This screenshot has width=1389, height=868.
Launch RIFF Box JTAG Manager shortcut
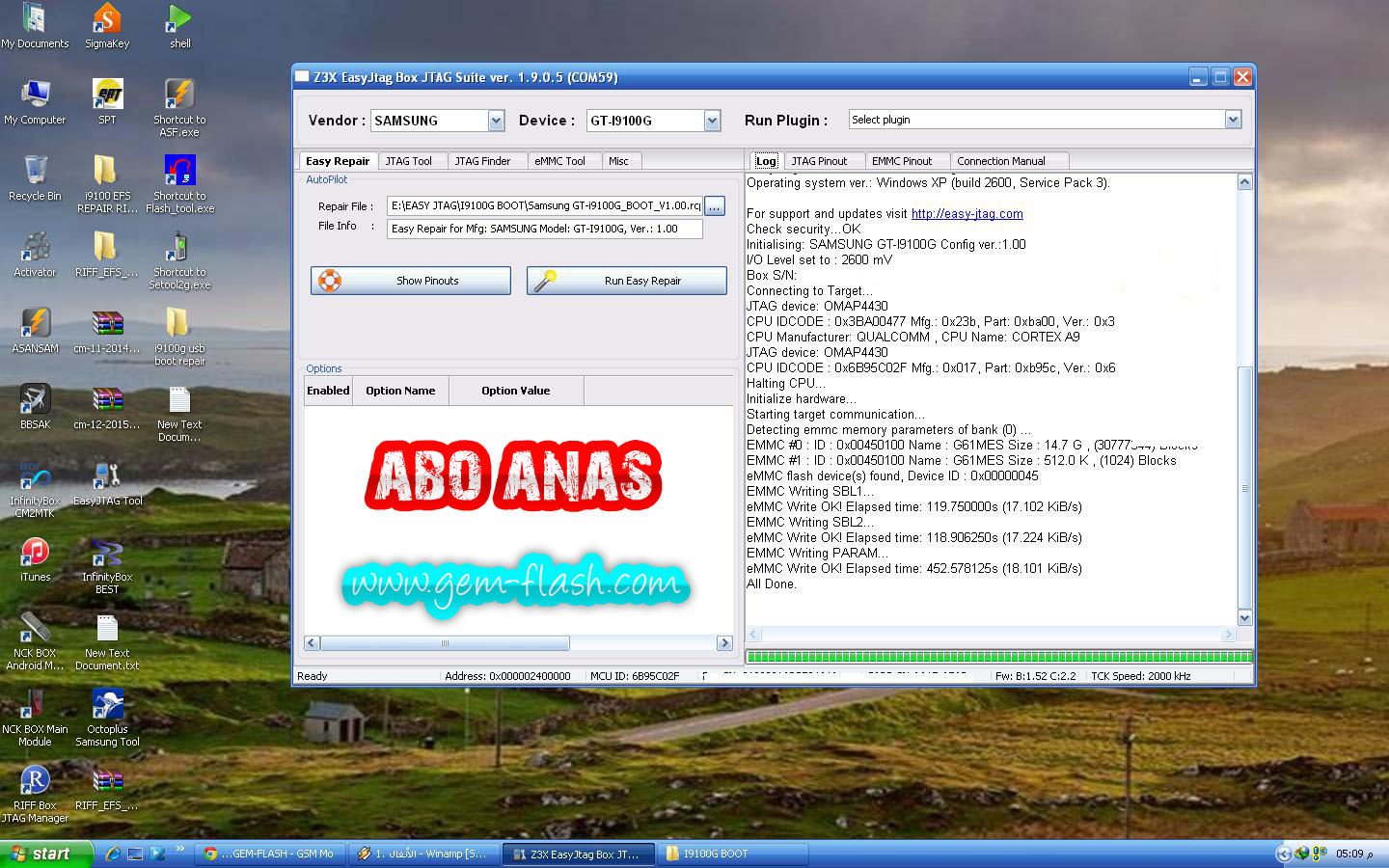pos(35,794)
